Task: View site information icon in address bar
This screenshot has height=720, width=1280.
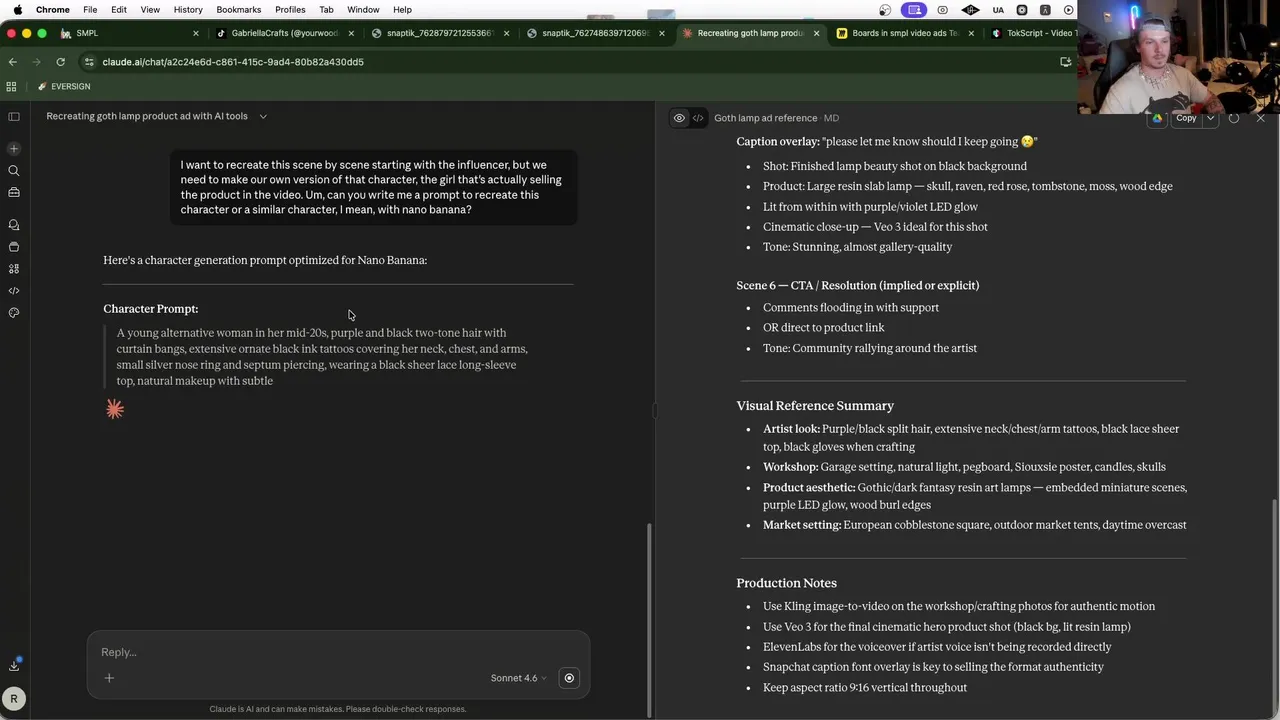Action: pos(89,62)
